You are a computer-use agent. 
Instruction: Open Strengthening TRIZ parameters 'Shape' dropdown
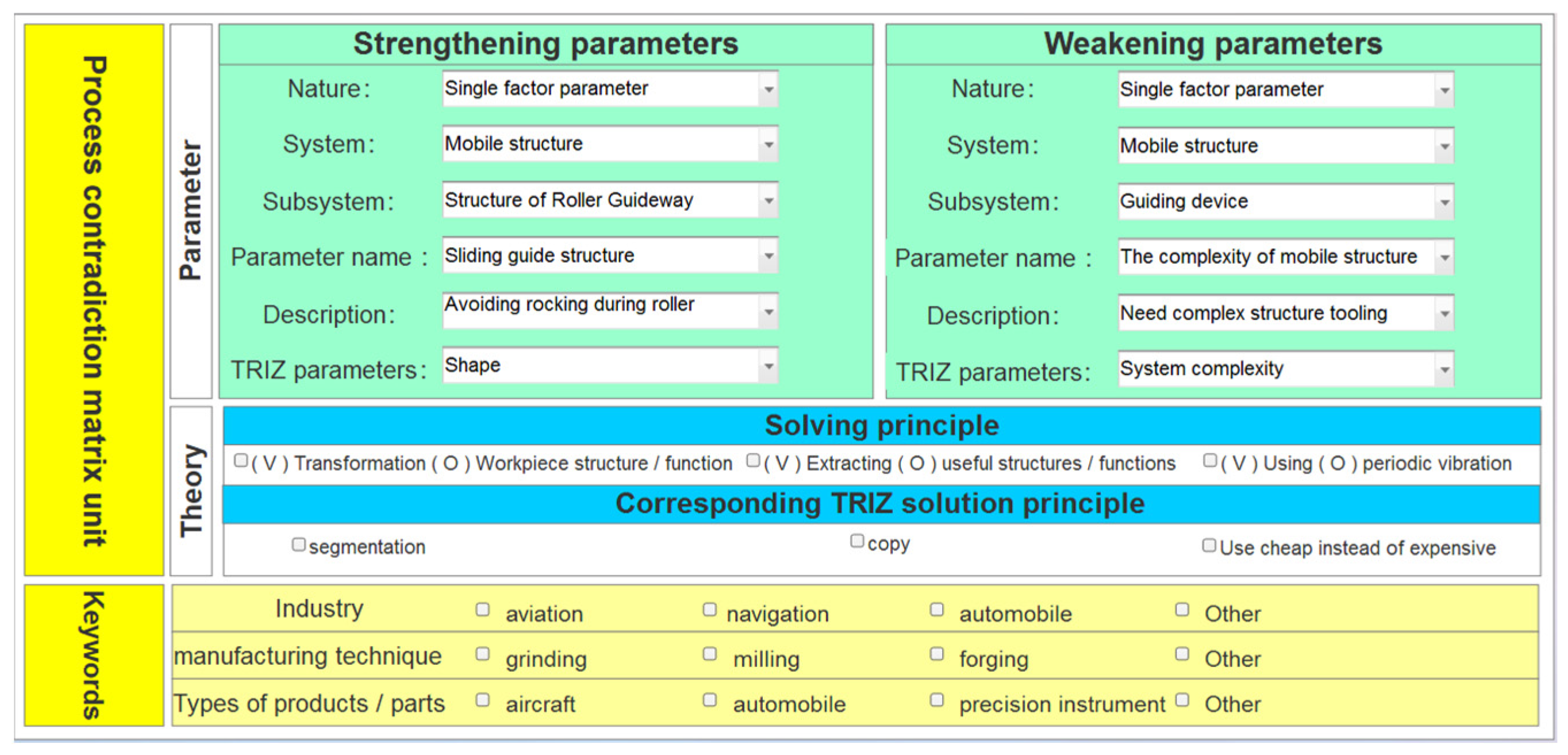click(769, 365)
